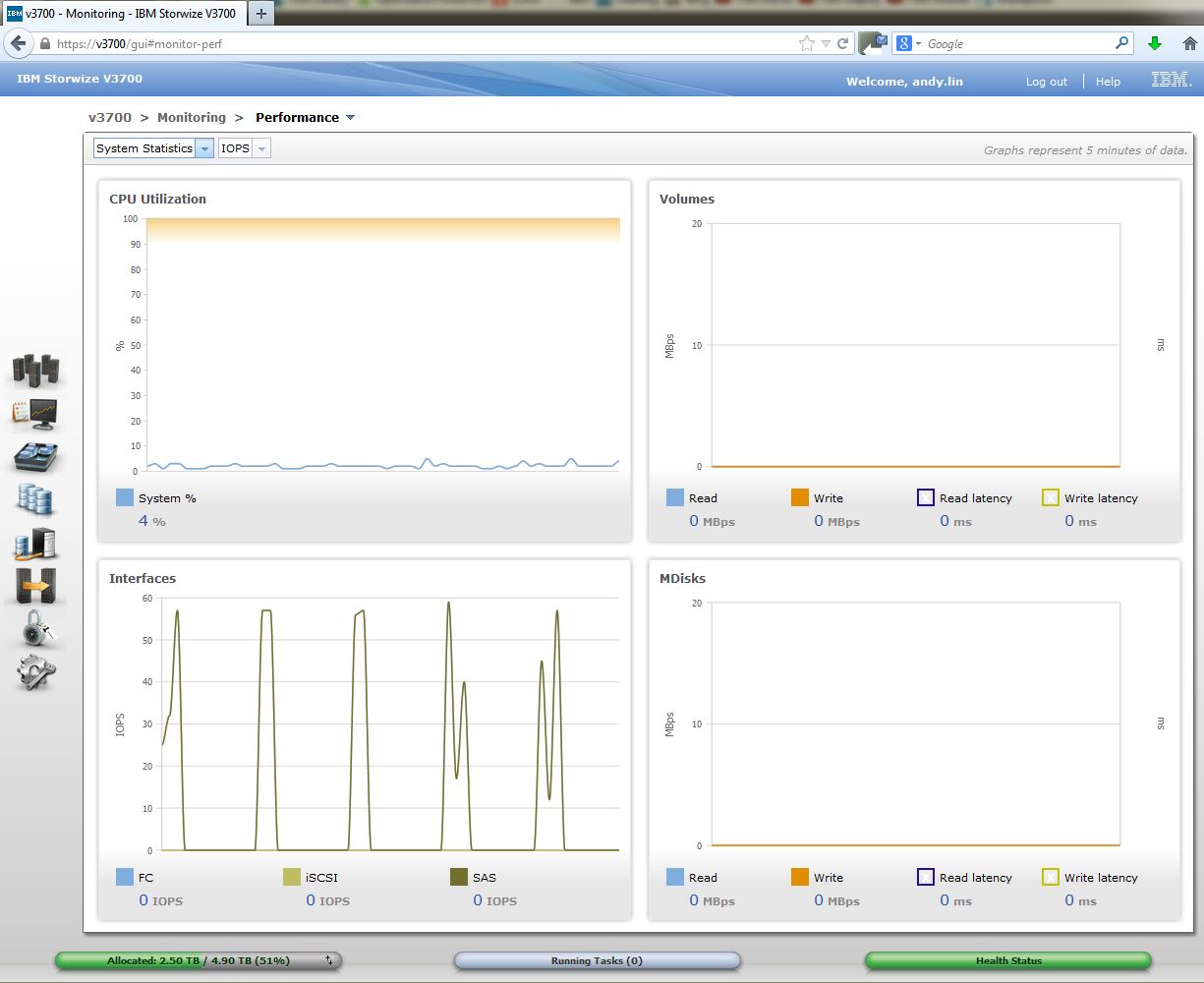Click the Google search input field
The image size is (1204, 983).
point(1017,43)
